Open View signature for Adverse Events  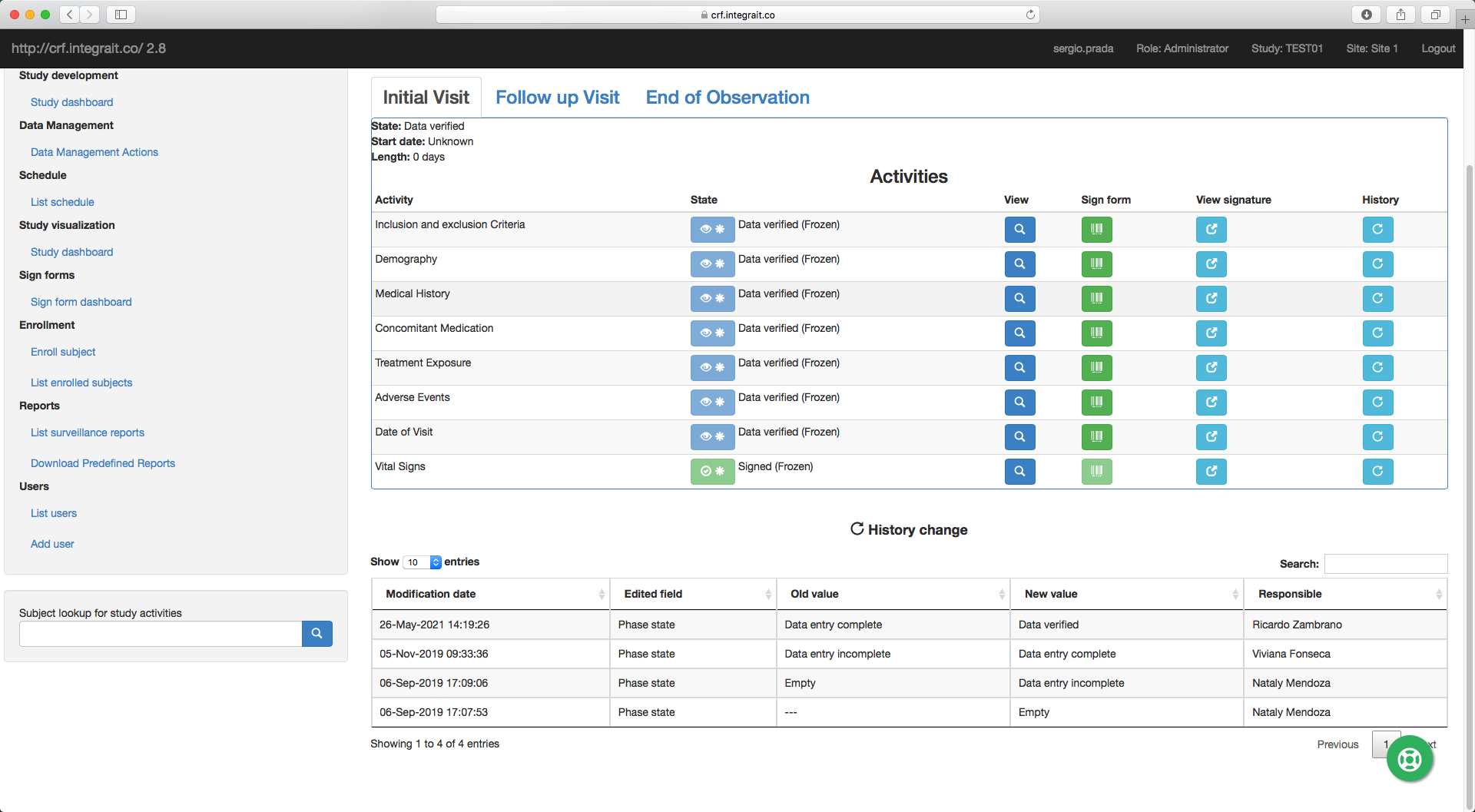coord(1211,403)
